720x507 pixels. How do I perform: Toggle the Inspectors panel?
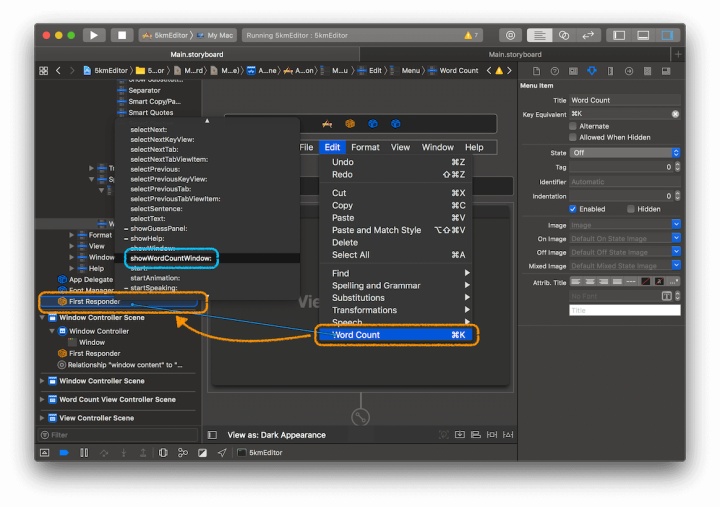pyautogui.click(x=667, y=35)
